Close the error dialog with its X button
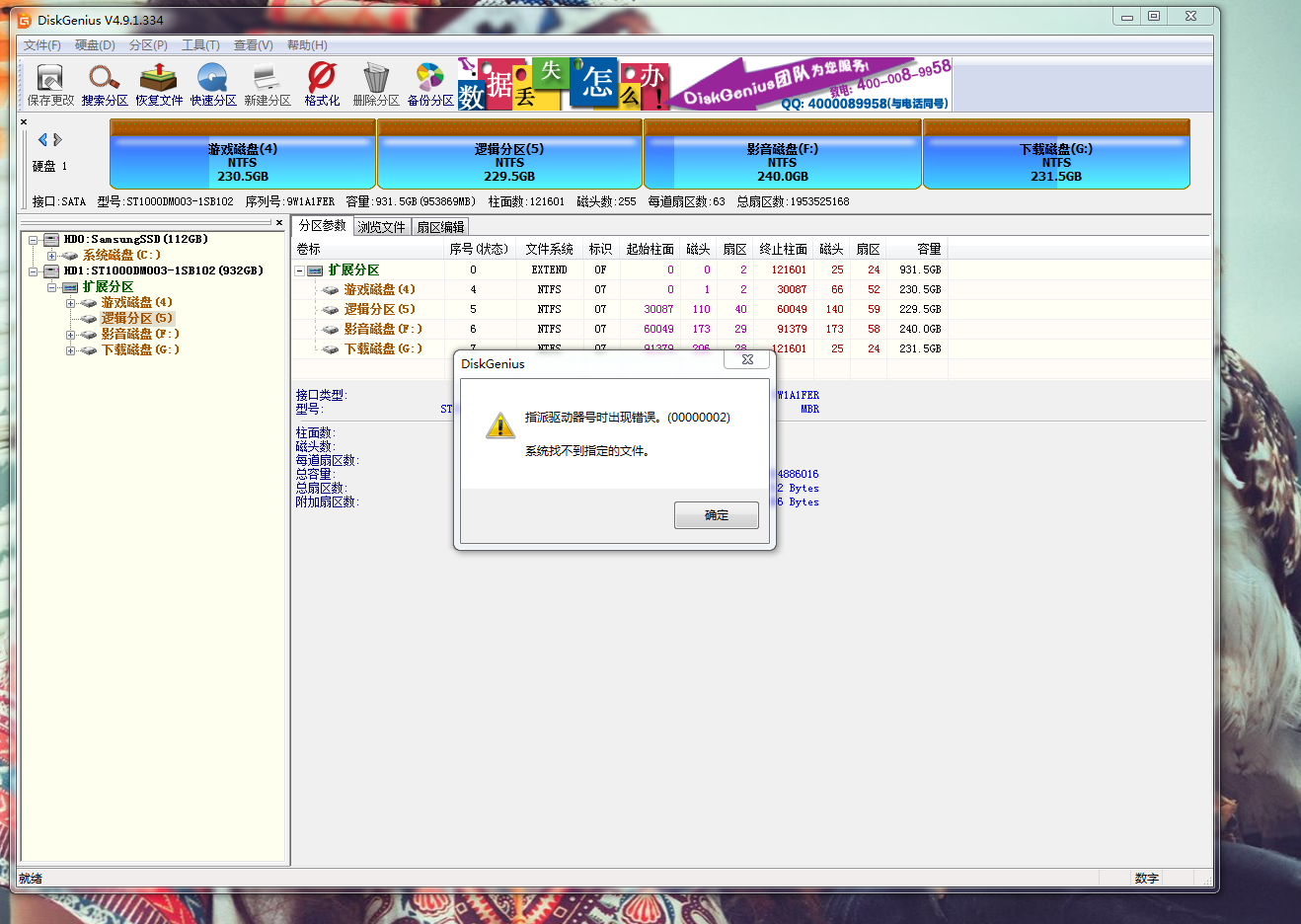1301x924 pixels. pyautogui.click(x=747, y=359)
